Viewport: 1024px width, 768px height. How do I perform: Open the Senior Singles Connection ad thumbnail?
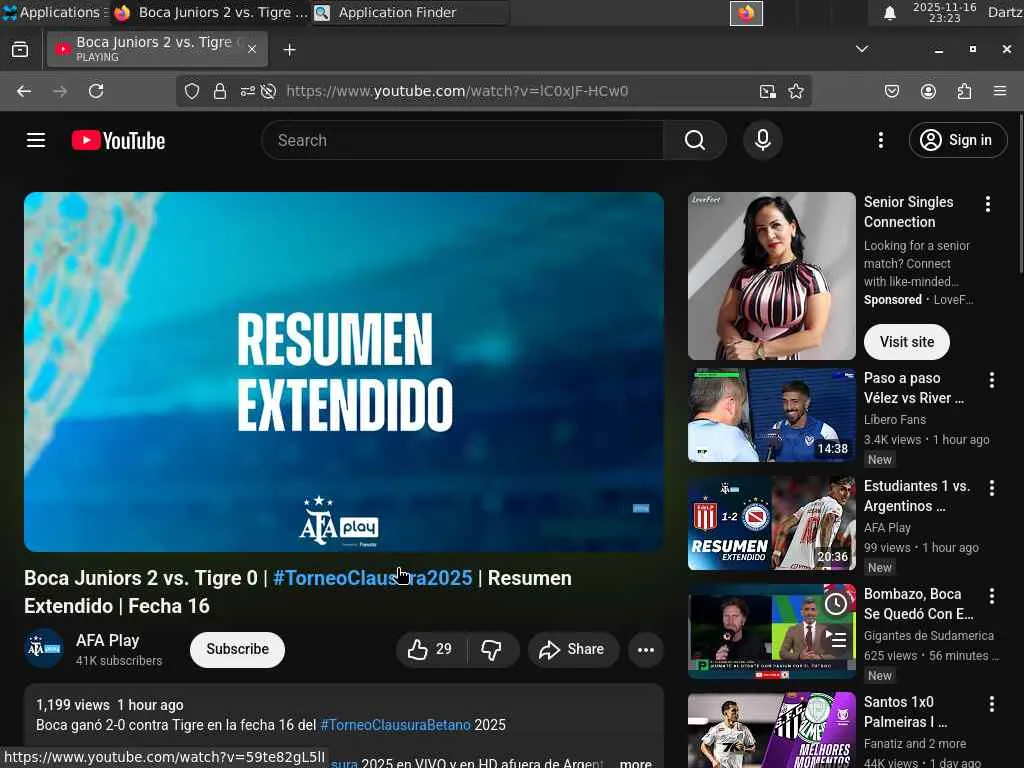coord(771,276)
